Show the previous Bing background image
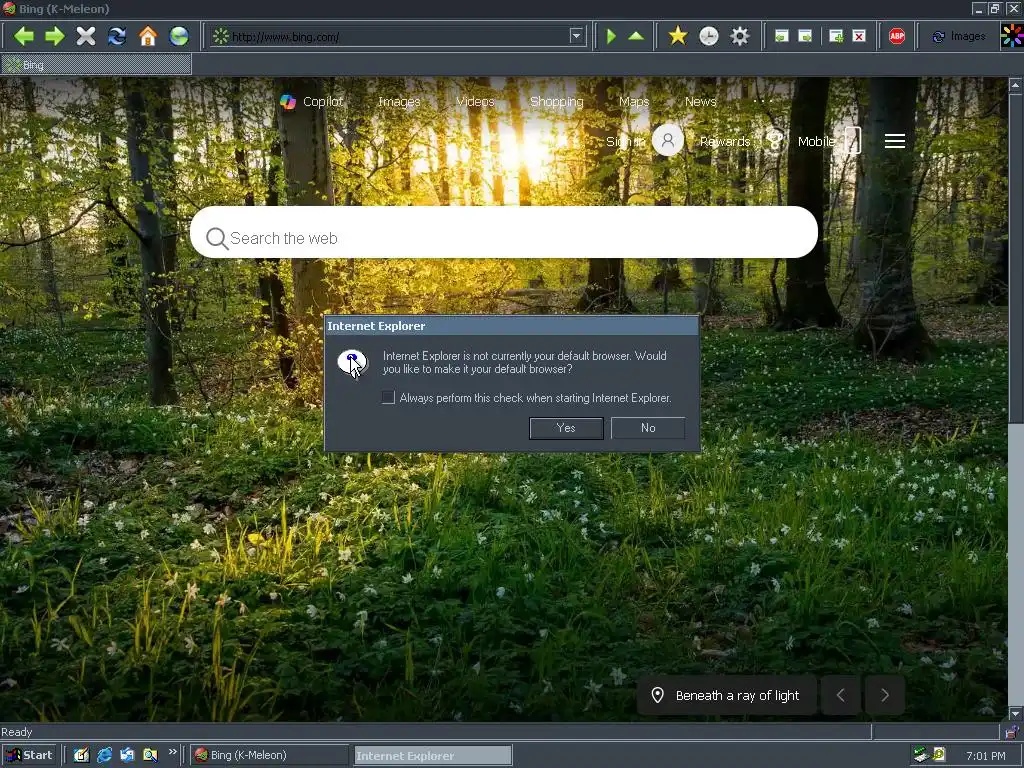 click(840, 696)
